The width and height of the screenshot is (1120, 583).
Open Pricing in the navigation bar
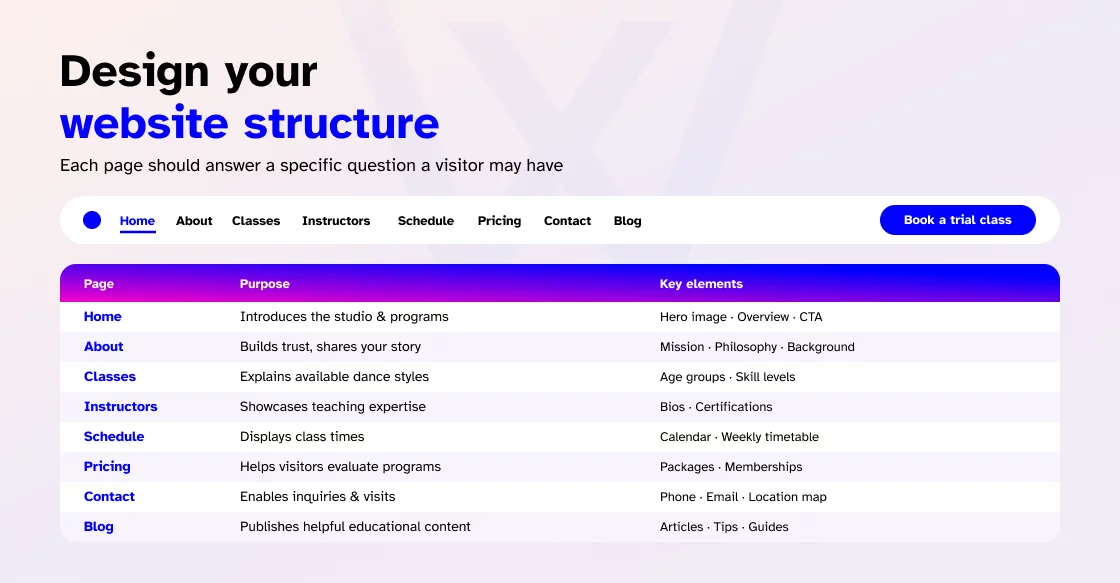pos(499,221)
